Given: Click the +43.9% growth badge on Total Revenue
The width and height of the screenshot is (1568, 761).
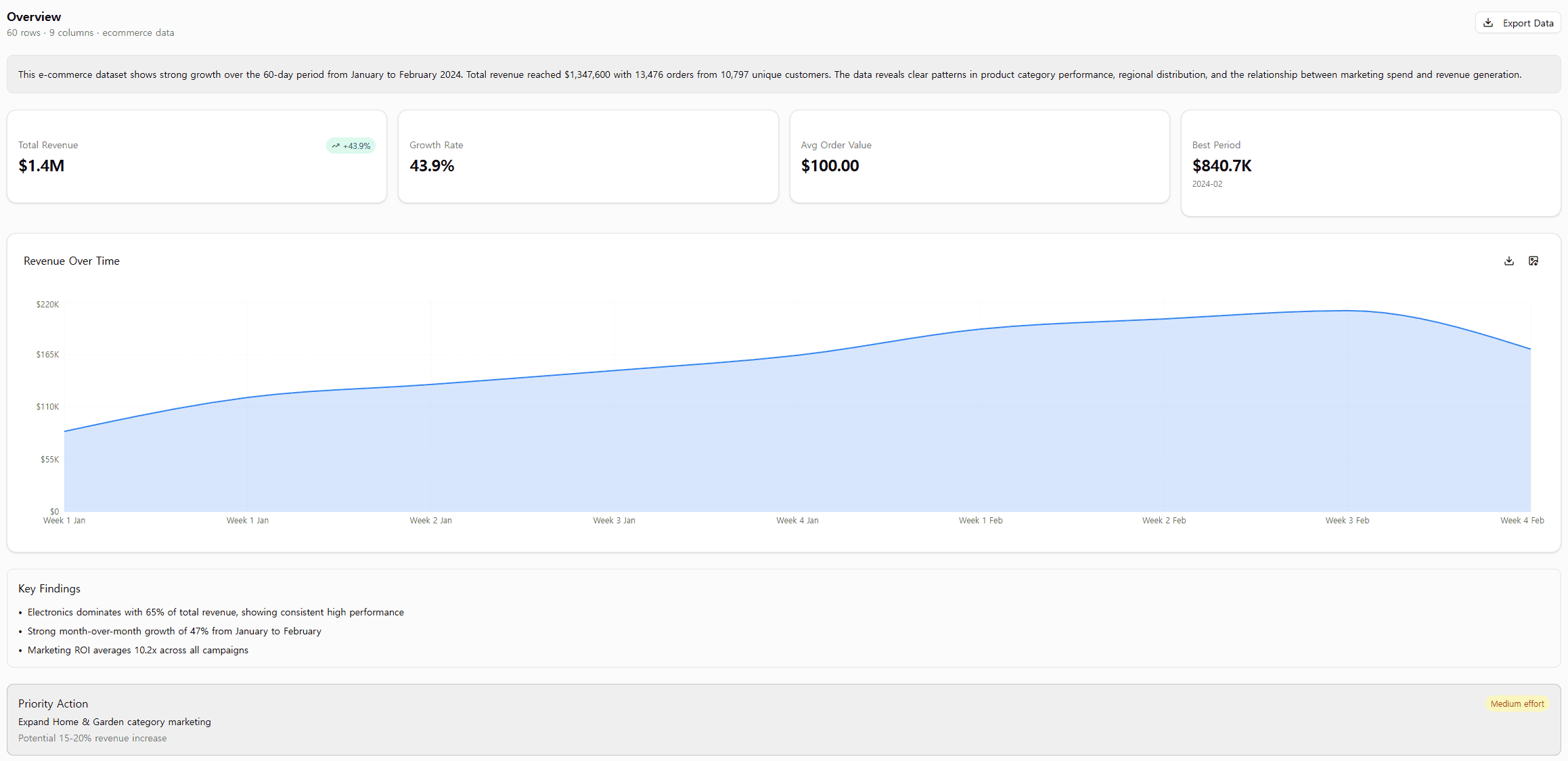Looking at the screenshot, I should pos(351,146).
